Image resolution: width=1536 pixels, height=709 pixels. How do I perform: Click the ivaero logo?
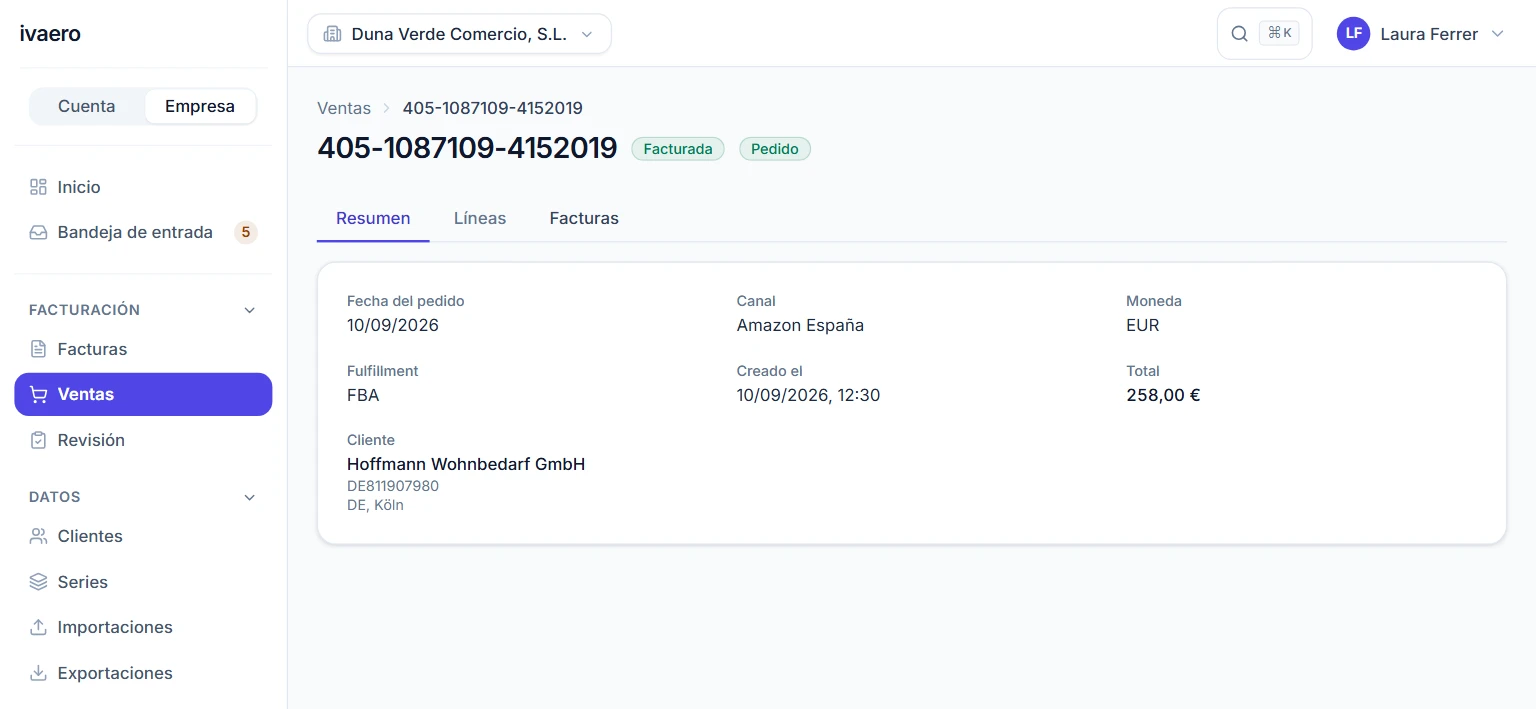(x=50, y=34)
